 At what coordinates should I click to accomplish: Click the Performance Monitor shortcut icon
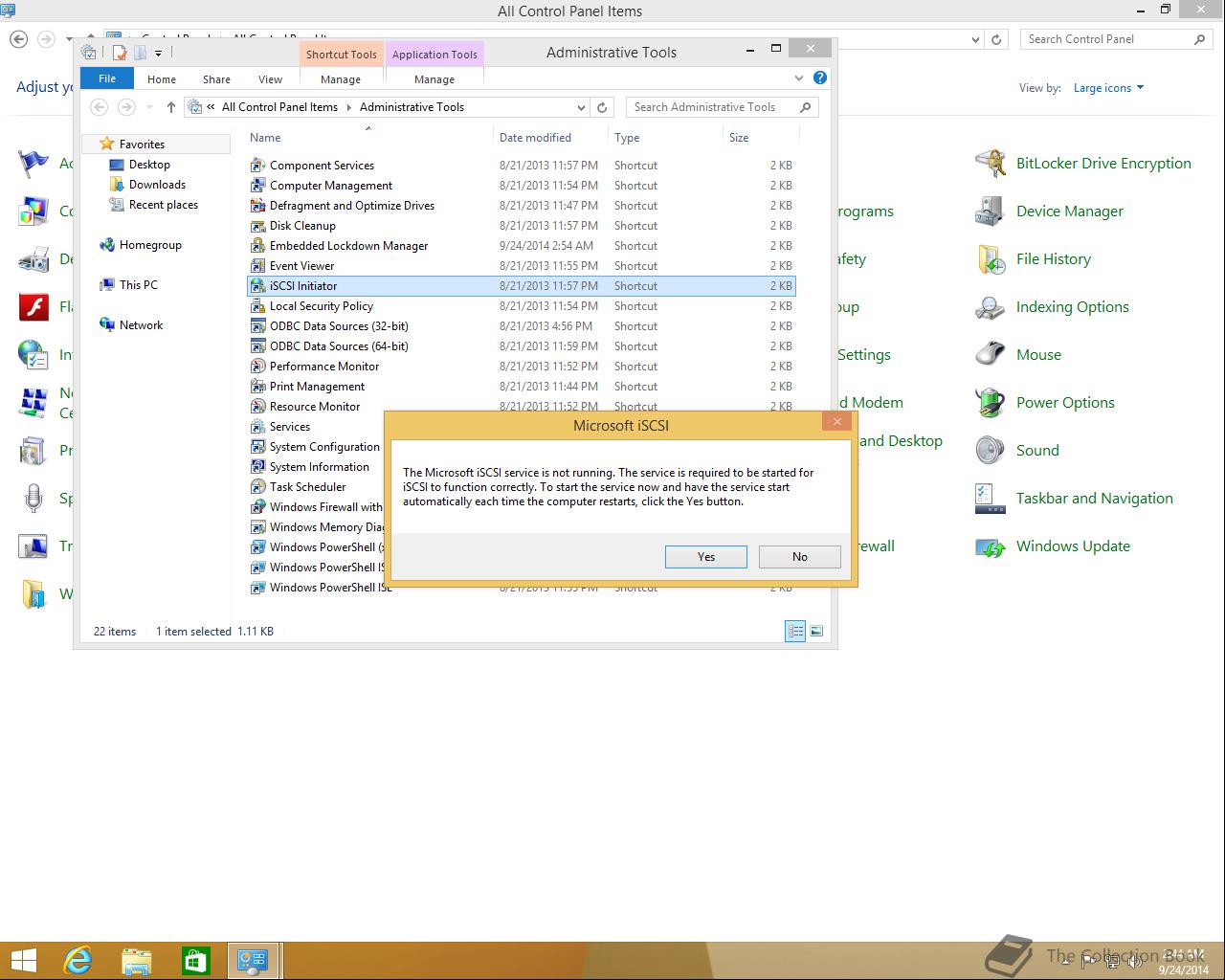coord(257,367)
